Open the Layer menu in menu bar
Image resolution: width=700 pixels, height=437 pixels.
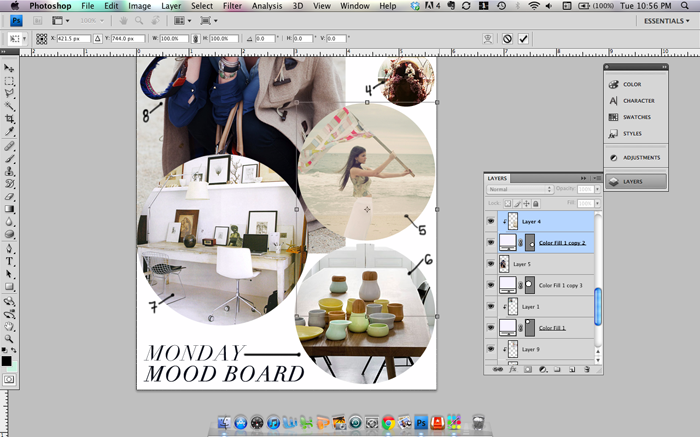(171, 6)
